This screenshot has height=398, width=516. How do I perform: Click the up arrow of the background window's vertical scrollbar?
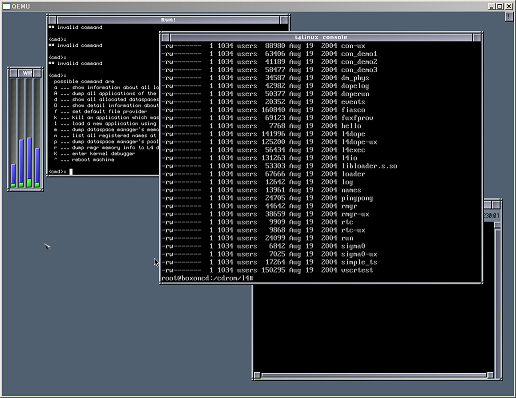click(498, 226)
